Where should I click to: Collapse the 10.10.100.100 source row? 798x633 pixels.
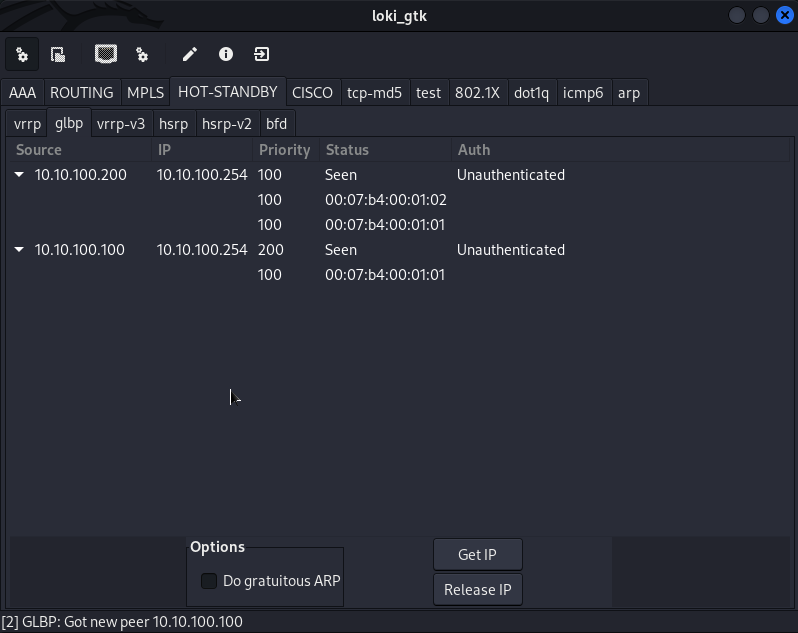pos(20,250)
